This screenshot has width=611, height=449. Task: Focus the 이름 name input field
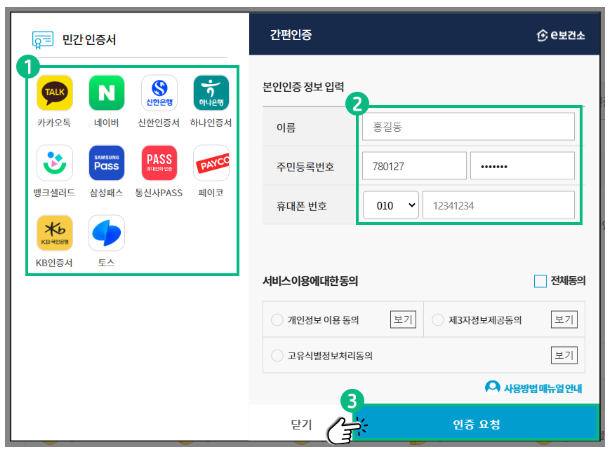pyautogui.click(x=468, y=127)
